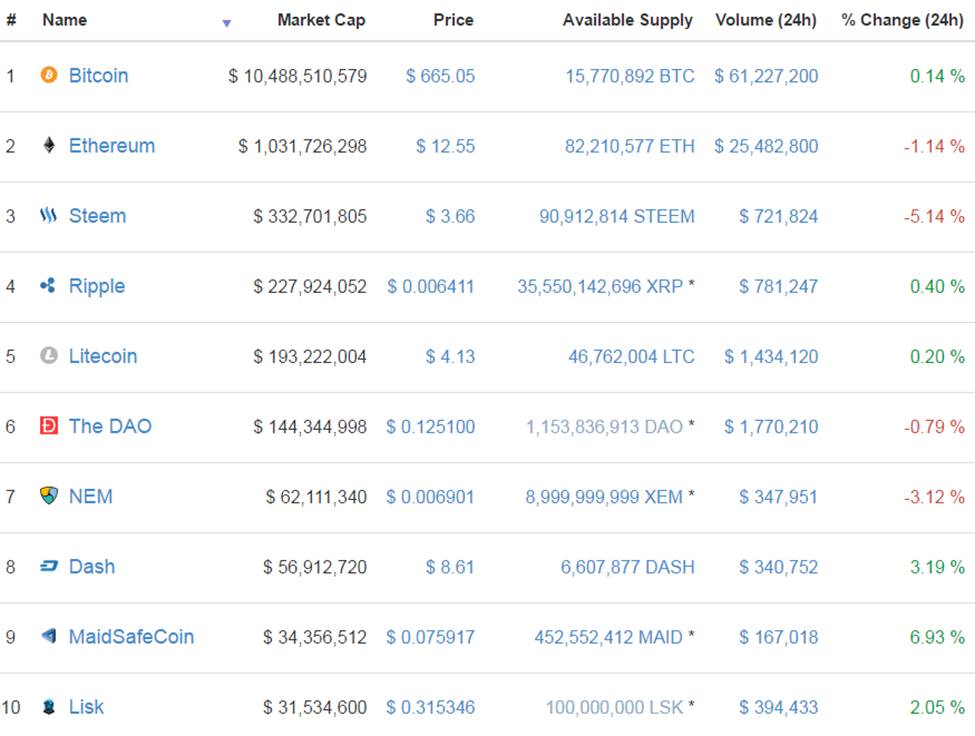Click supply 35,550,142,696 XRP
The height and width of the screenshot is (736, 975).
[600, 287]
